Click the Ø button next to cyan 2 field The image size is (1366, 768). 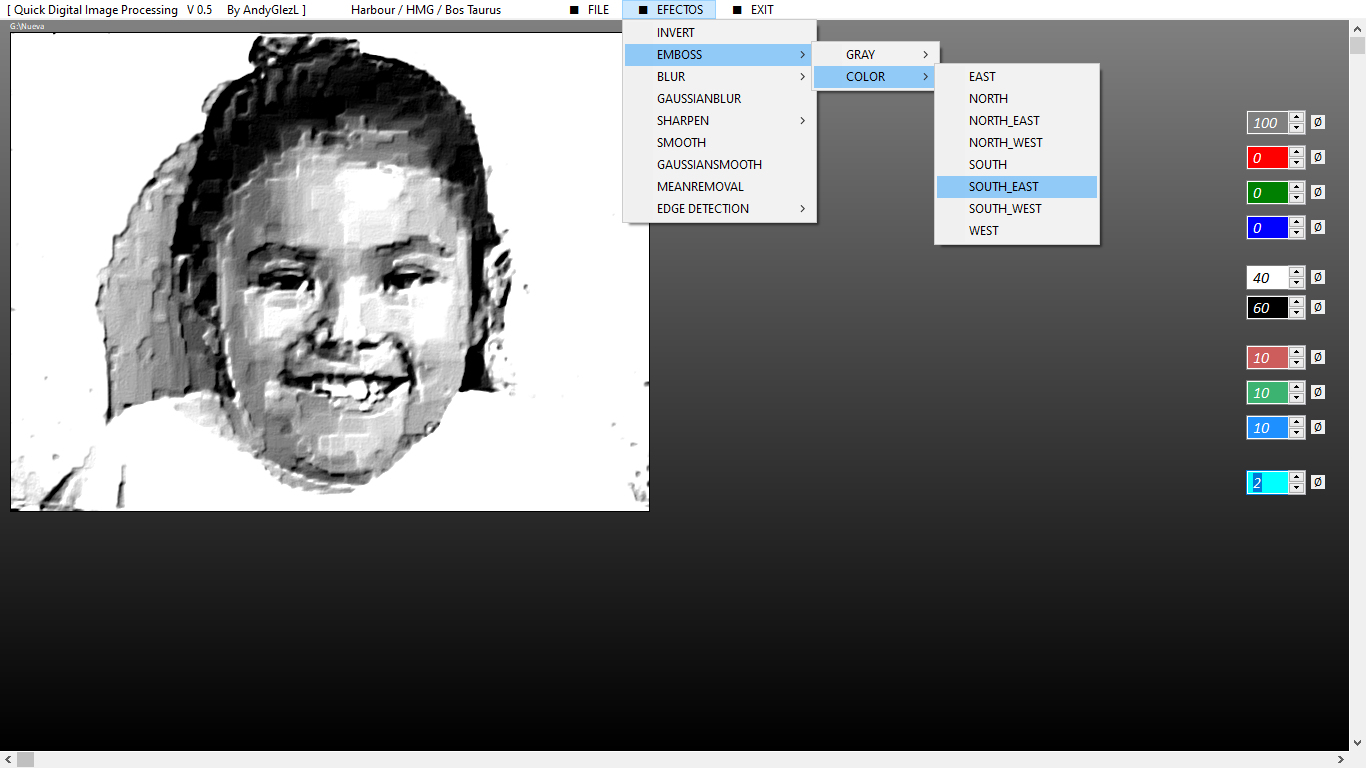click(1317, 482)
